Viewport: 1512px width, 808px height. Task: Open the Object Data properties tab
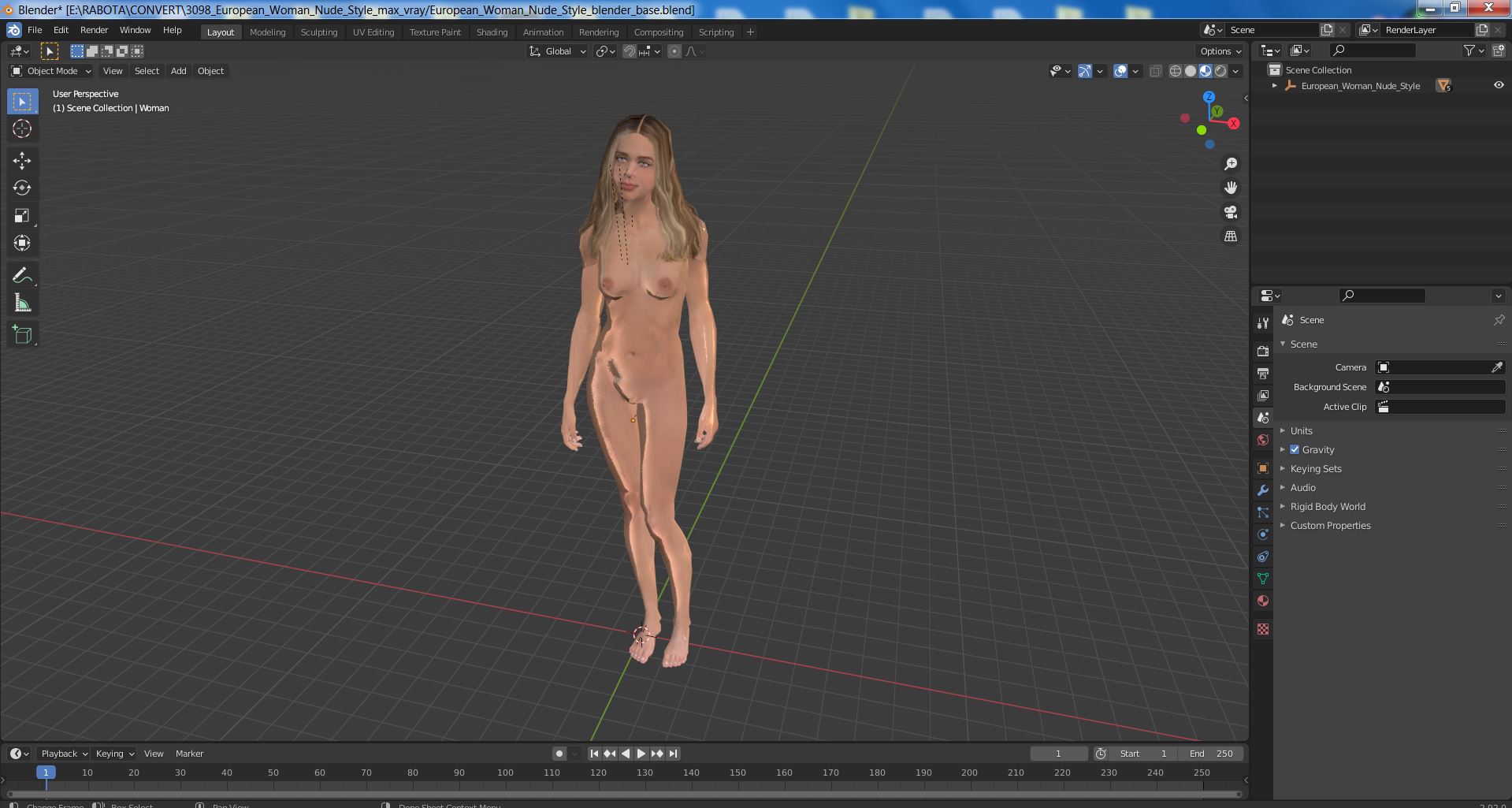point(1263,579)
